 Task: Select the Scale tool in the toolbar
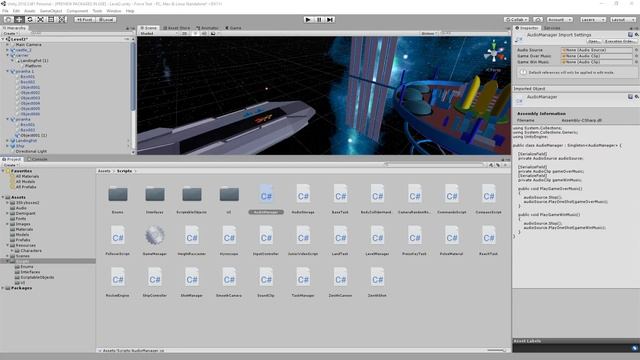coord(40,20)
